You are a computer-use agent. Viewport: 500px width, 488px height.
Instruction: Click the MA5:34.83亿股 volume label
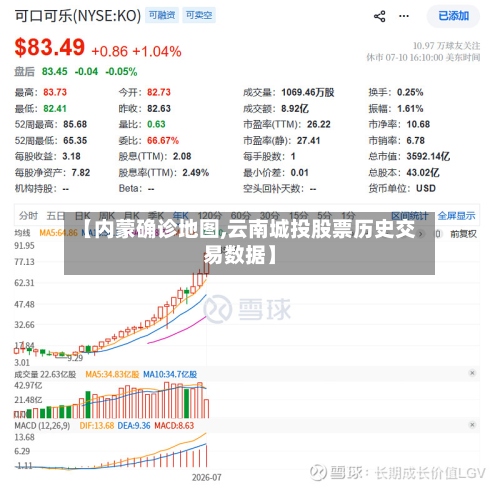point(112,374)
